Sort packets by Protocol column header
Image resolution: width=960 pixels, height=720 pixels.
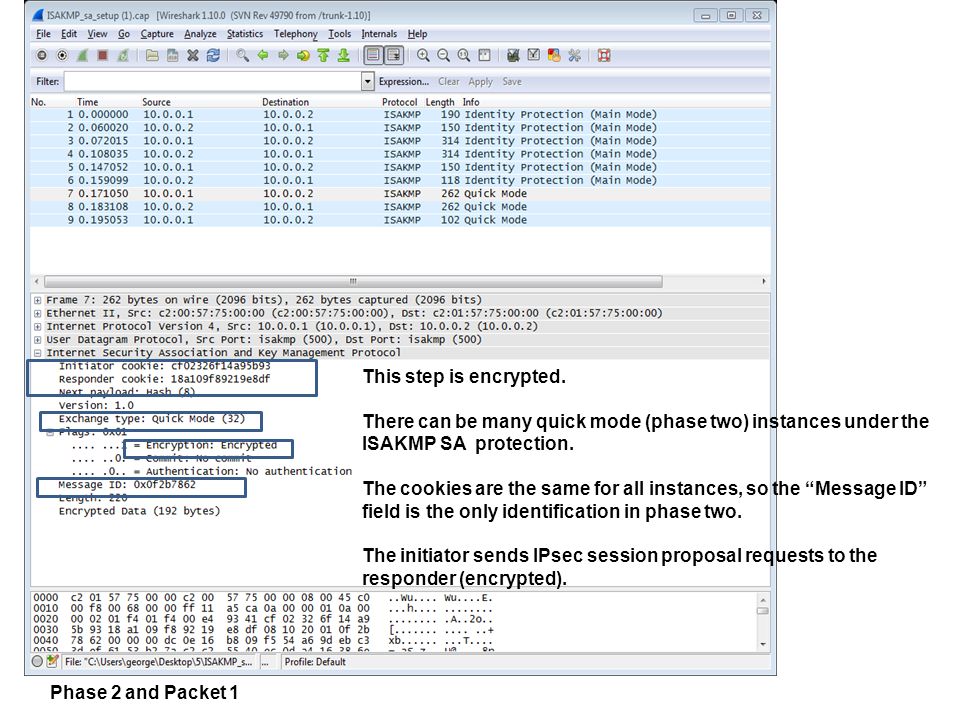[399, 102]
